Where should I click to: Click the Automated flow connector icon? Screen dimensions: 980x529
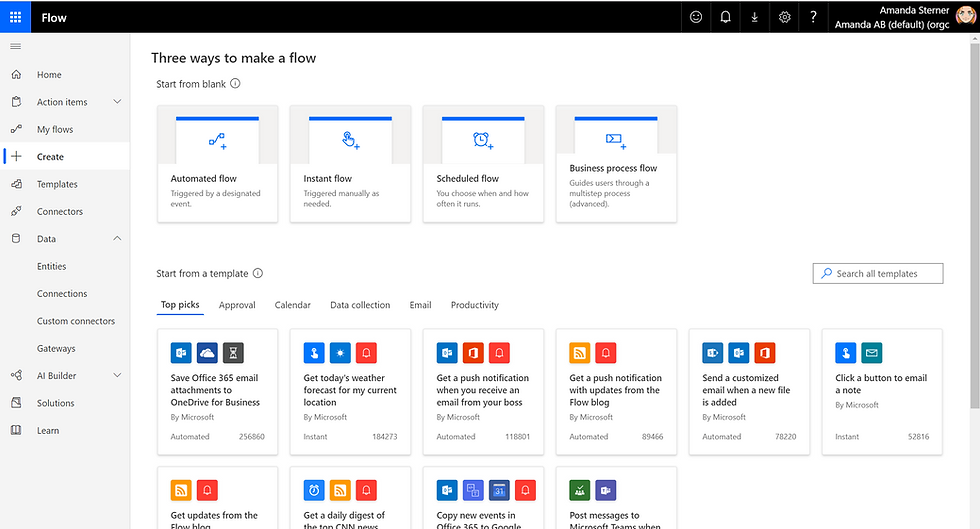(x=218, y=141)
